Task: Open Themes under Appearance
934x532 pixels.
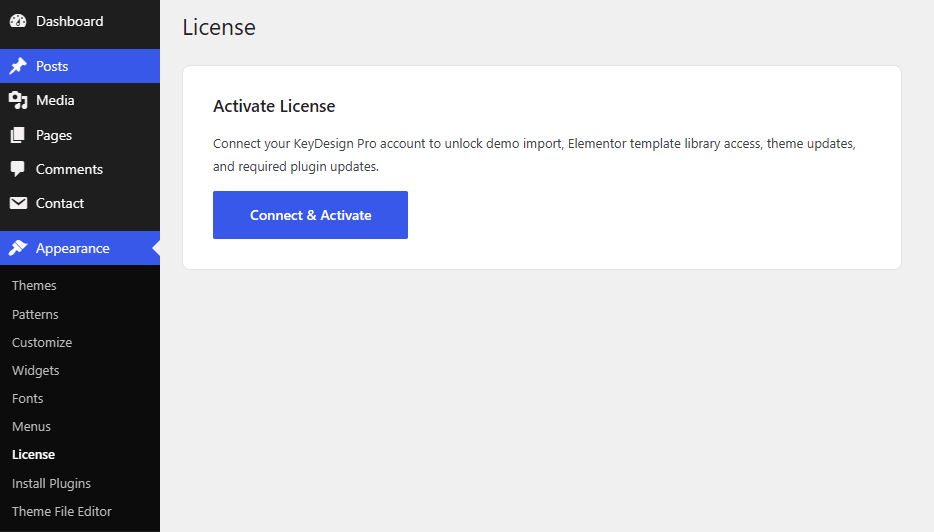Action: tap(34, 285)
